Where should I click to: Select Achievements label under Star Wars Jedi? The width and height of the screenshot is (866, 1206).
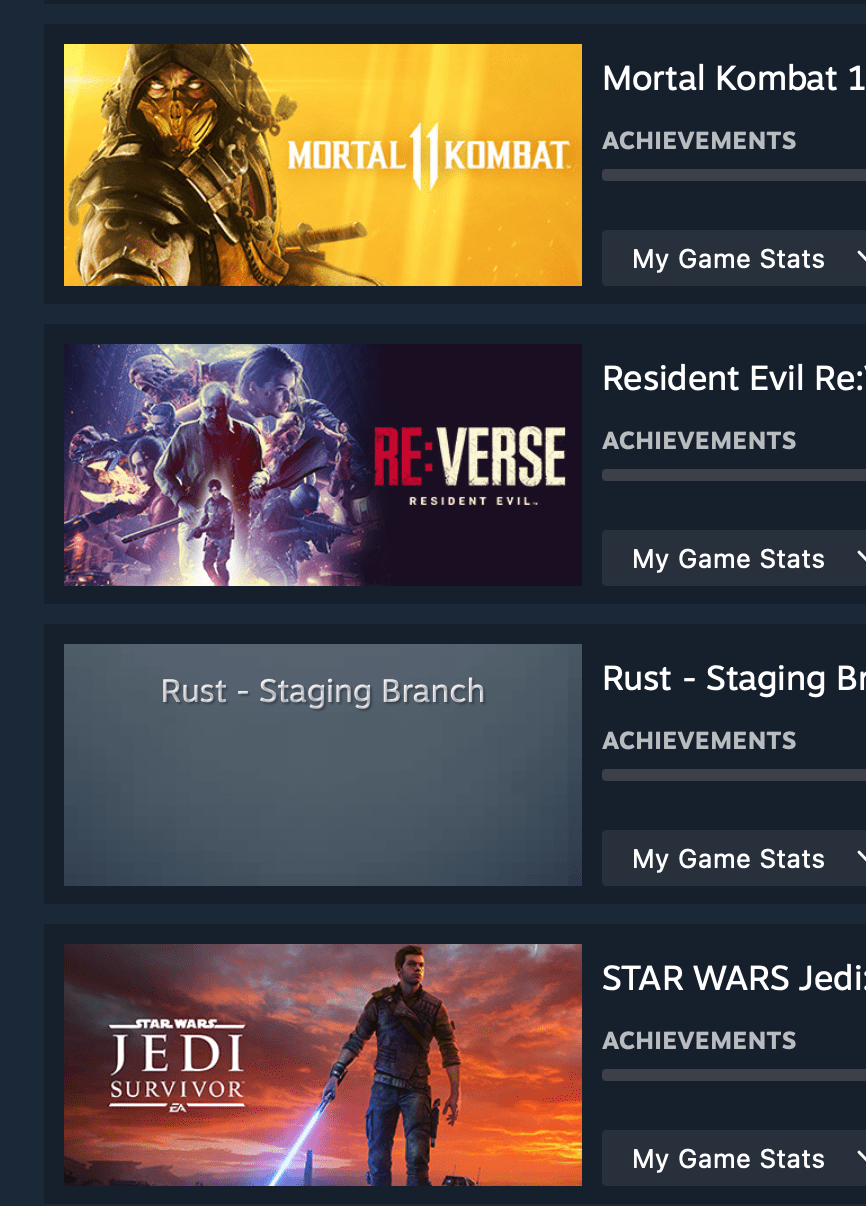pos(699,1041)
